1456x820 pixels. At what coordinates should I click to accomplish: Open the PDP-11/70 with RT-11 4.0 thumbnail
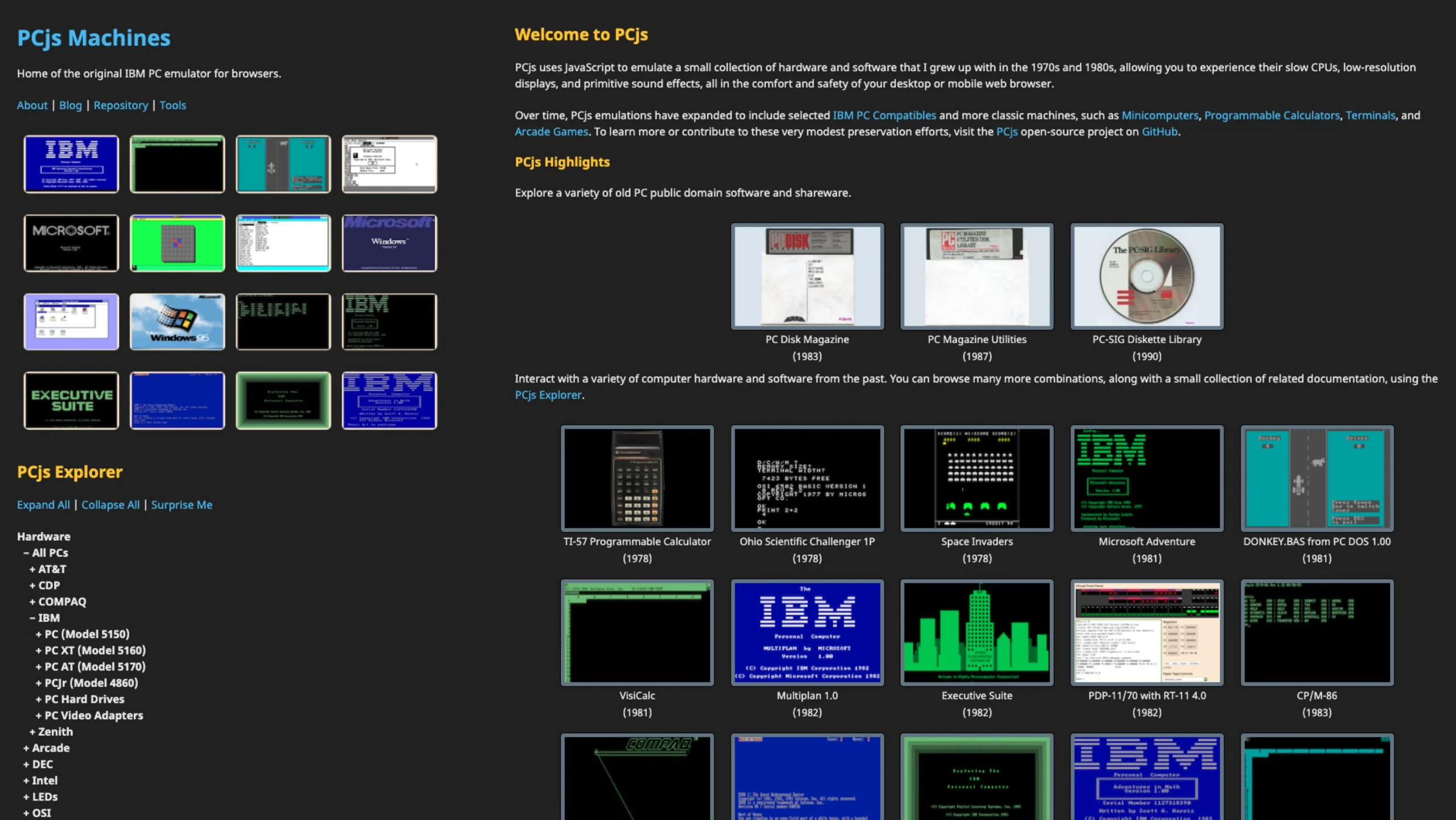point(1147,632)
